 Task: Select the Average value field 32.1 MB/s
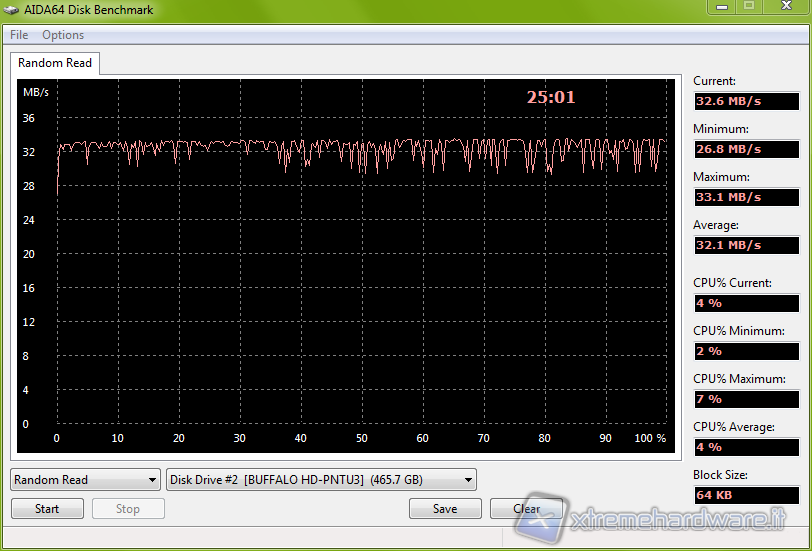coord(746,245)
